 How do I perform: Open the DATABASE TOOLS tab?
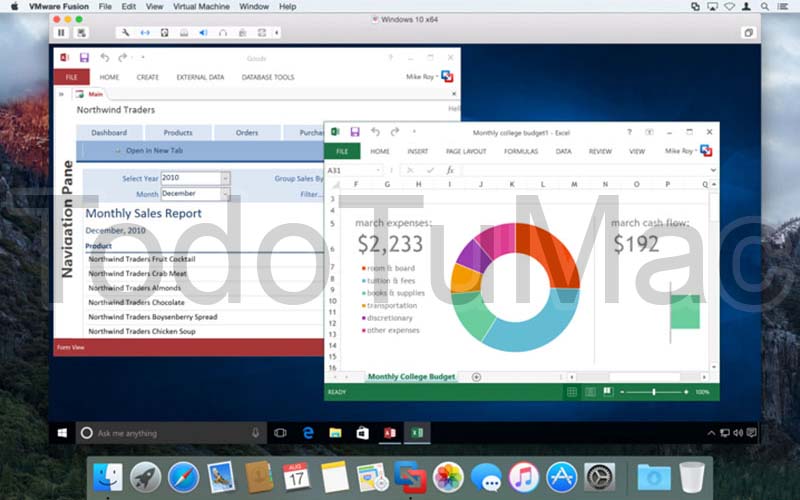268,77
